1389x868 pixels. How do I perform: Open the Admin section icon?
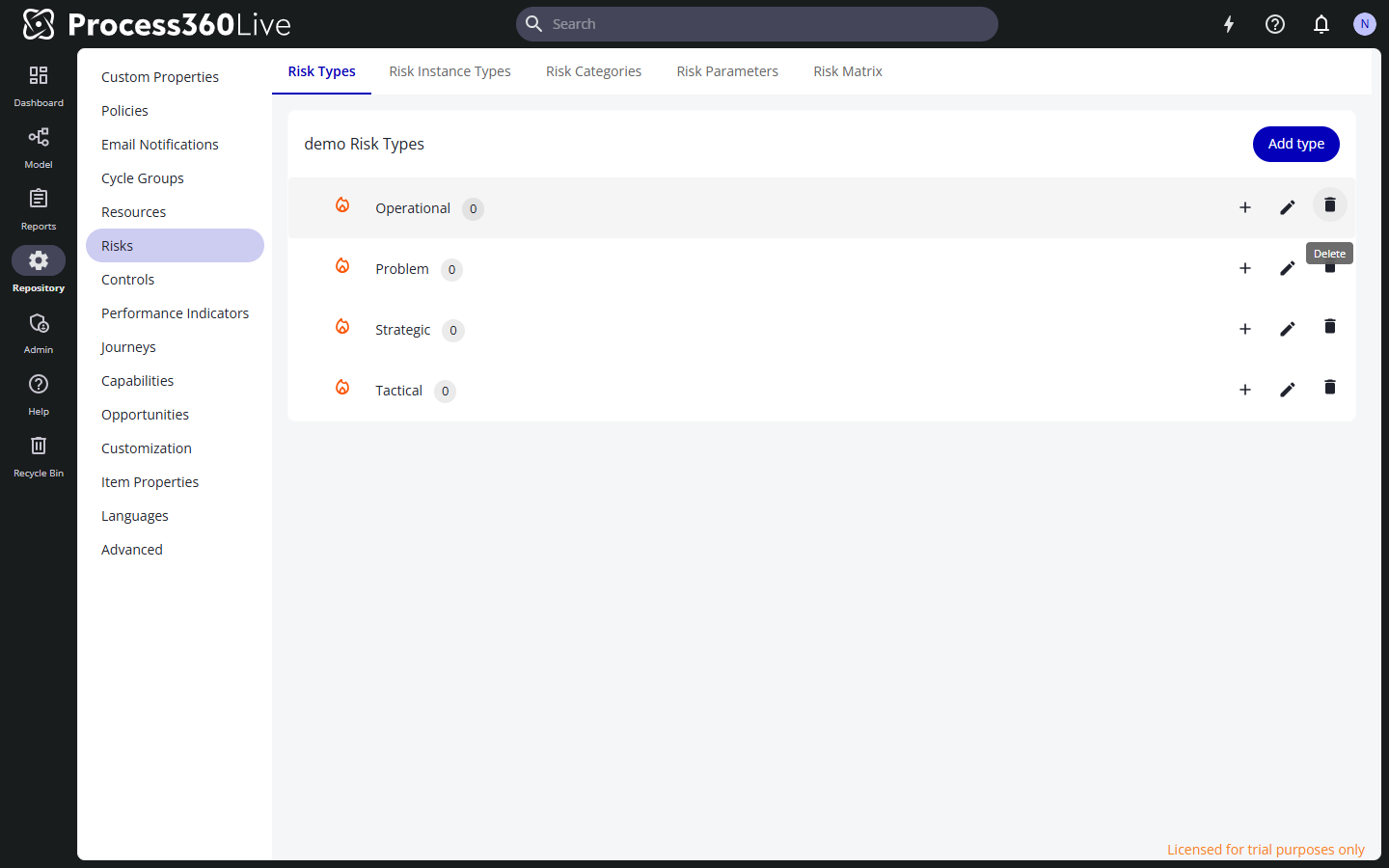tap(39, 322)
